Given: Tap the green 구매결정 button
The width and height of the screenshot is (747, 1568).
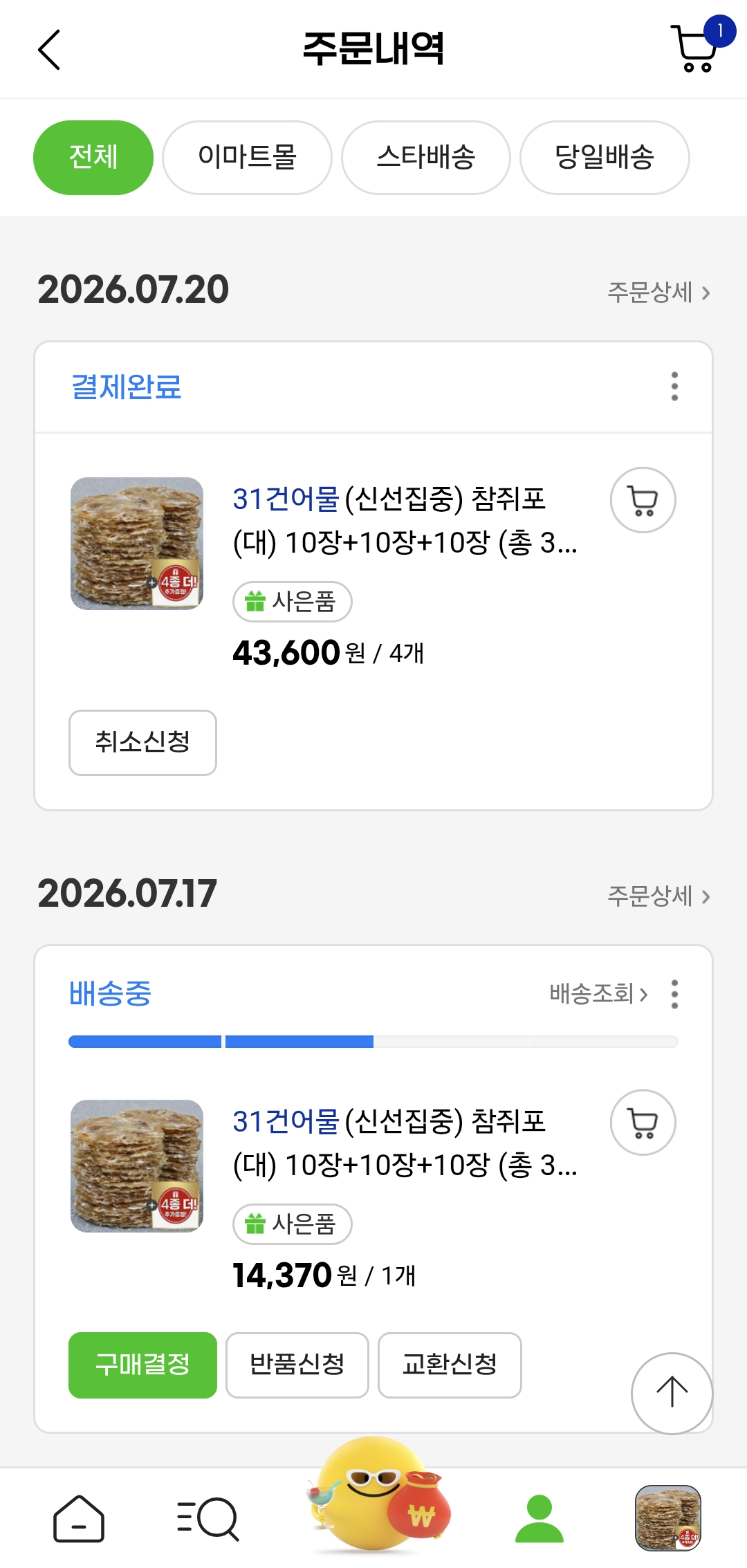Looking at the screenshot, I should point(142,1365).
